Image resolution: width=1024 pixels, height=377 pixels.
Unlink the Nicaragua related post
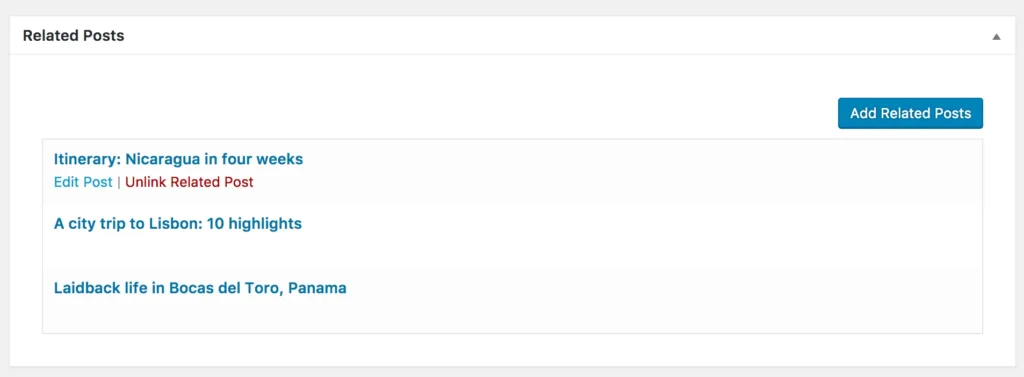tap(189, 182)
